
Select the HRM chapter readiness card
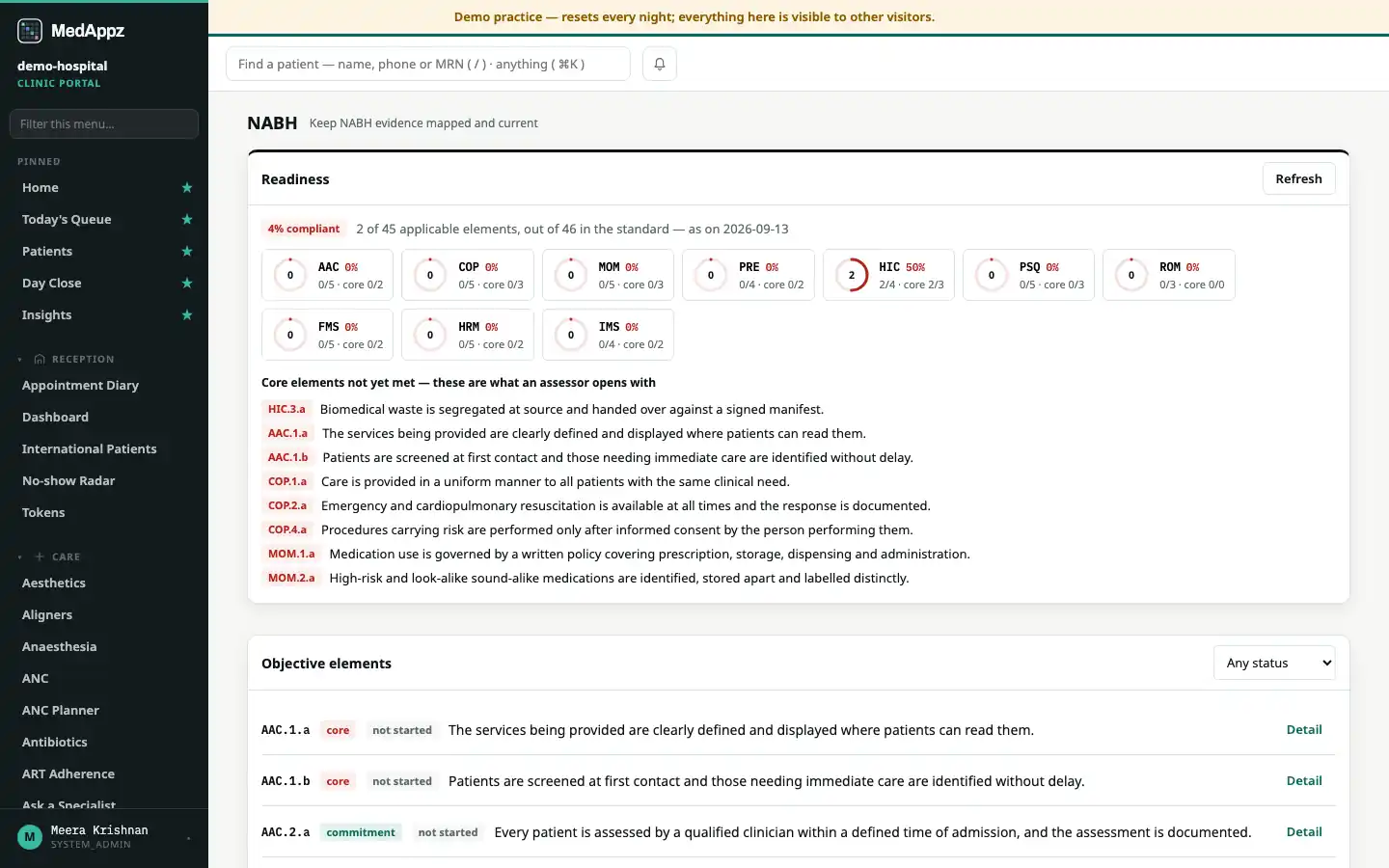468,335
